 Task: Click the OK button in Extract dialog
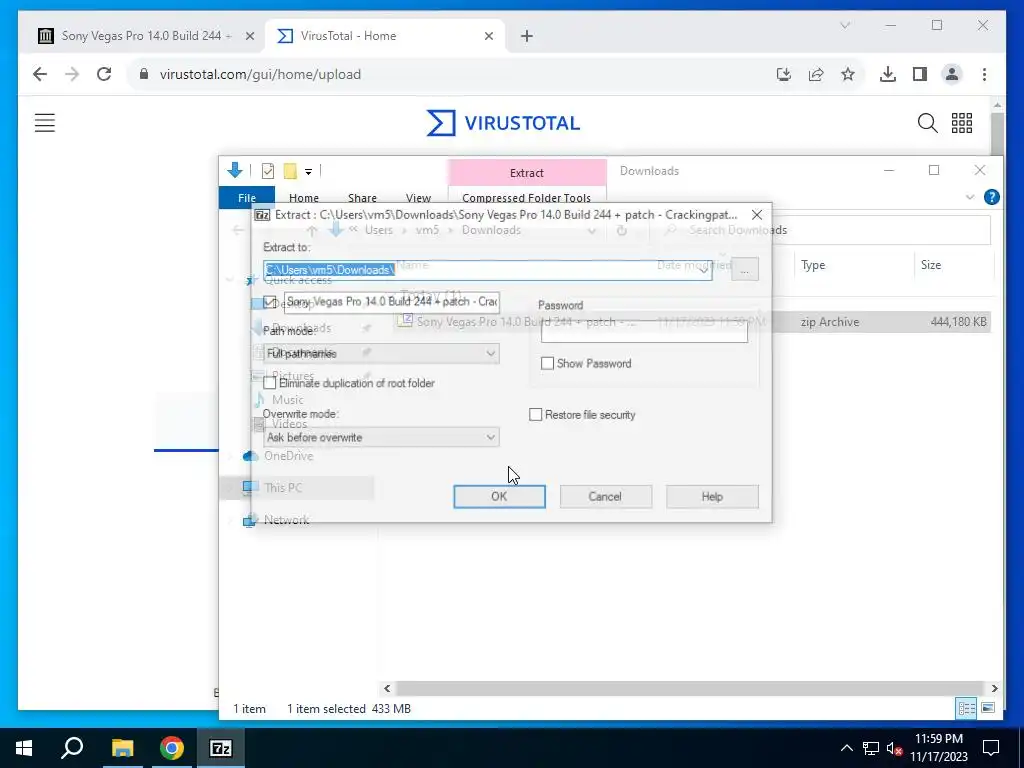point(499,496)
